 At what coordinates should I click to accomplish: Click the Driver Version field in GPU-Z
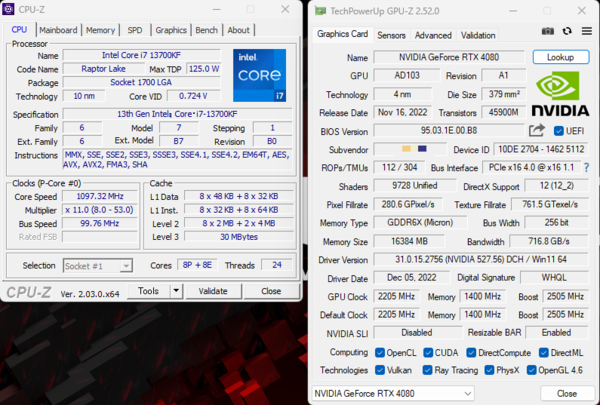click(481, 259)
